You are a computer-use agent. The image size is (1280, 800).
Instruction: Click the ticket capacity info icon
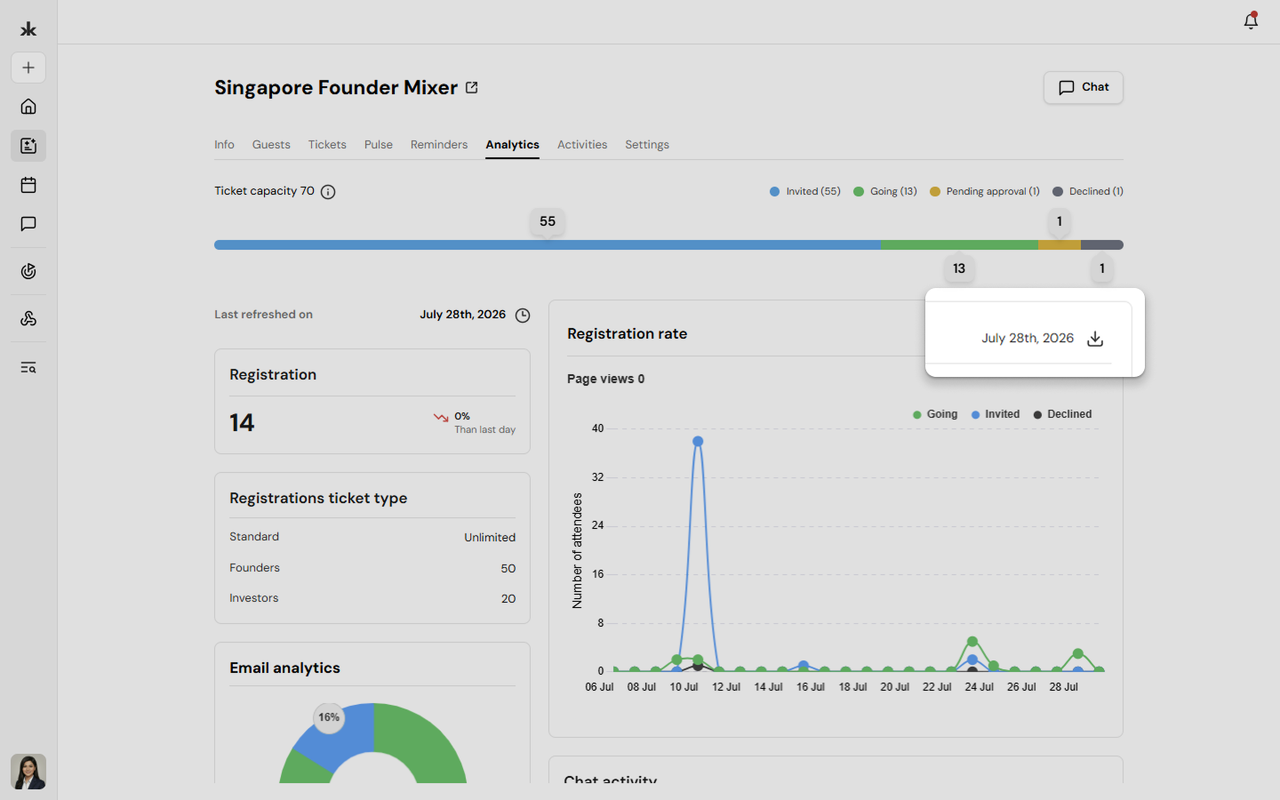[x=328, y=191]
